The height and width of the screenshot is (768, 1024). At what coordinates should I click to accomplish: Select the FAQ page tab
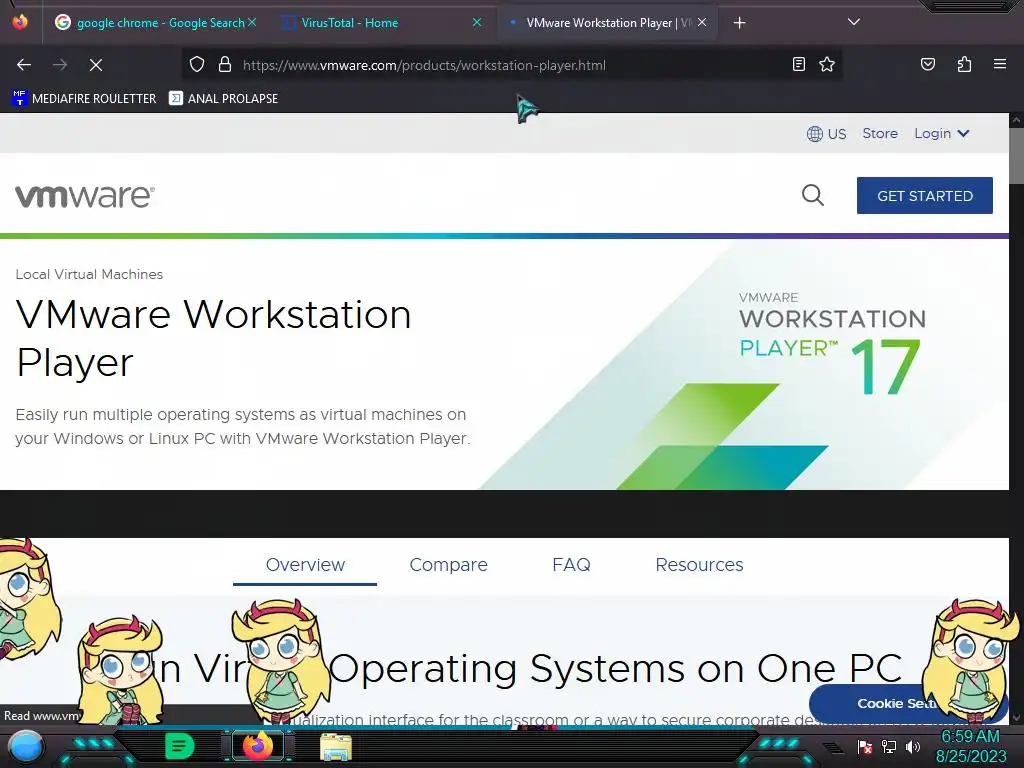click(x=571, y=564)
